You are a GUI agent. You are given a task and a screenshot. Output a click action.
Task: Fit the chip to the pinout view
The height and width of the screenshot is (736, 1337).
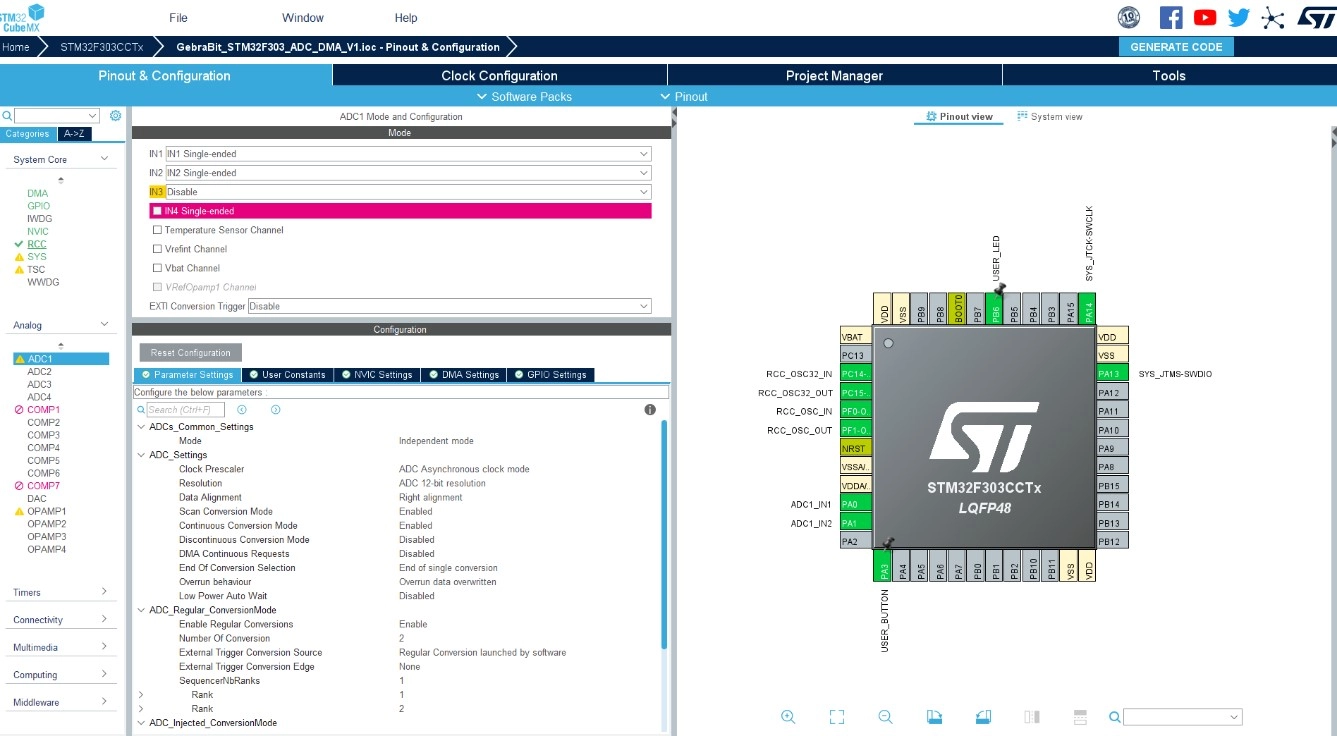coord(837,717)
